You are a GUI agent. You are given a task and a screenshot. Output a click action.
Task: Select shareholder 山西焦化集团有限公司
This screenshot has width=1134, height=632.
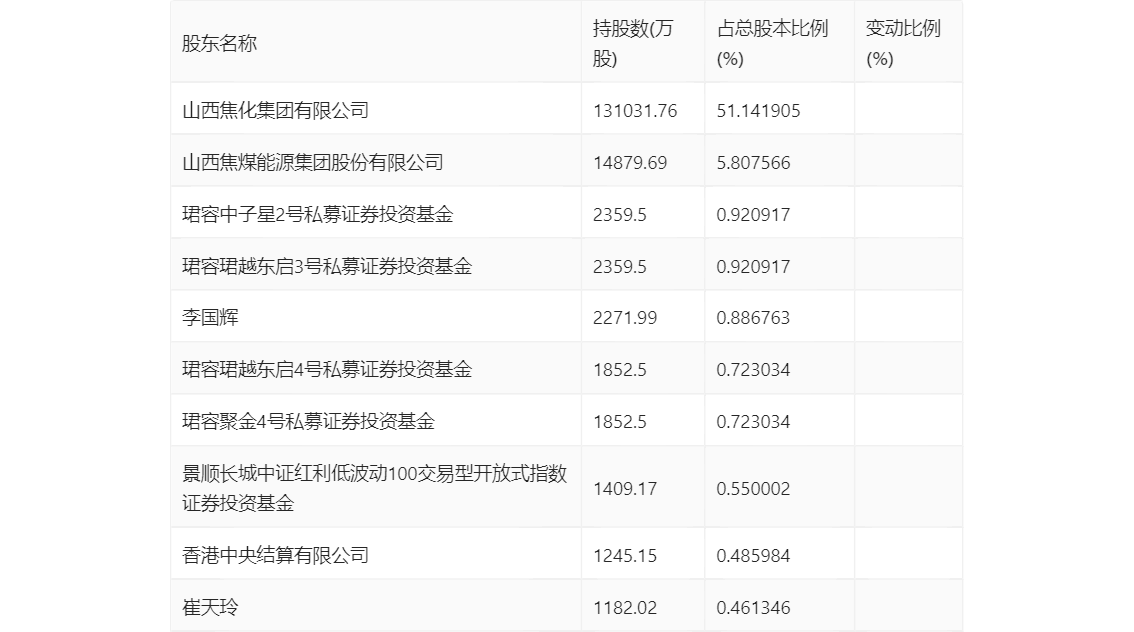tap(276, 111)
